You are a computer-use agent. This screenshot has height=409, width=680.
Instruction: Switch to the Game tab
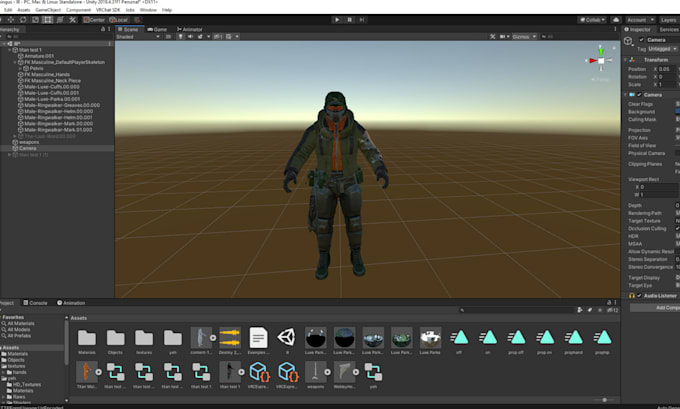click(157, 29)
